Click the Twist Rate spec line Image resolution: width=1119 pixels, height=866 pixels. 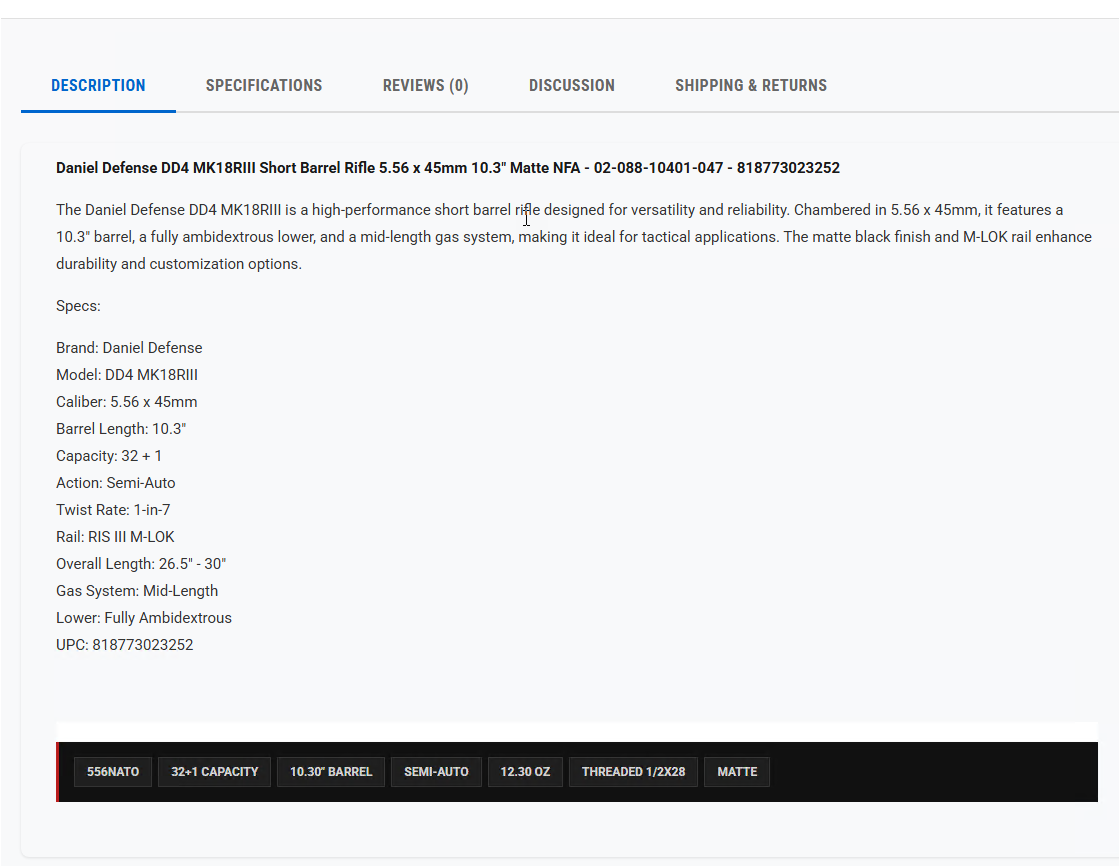pyautogui.click(x=113, y=509)
